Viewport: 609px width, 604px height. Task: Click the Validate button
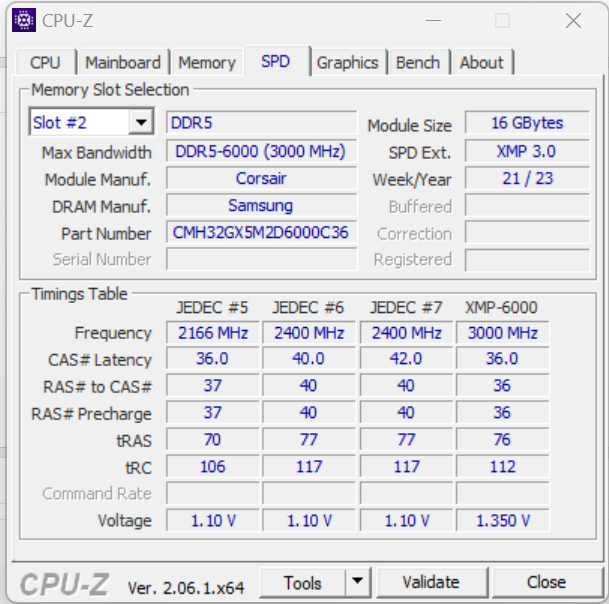tap(431, 582)
